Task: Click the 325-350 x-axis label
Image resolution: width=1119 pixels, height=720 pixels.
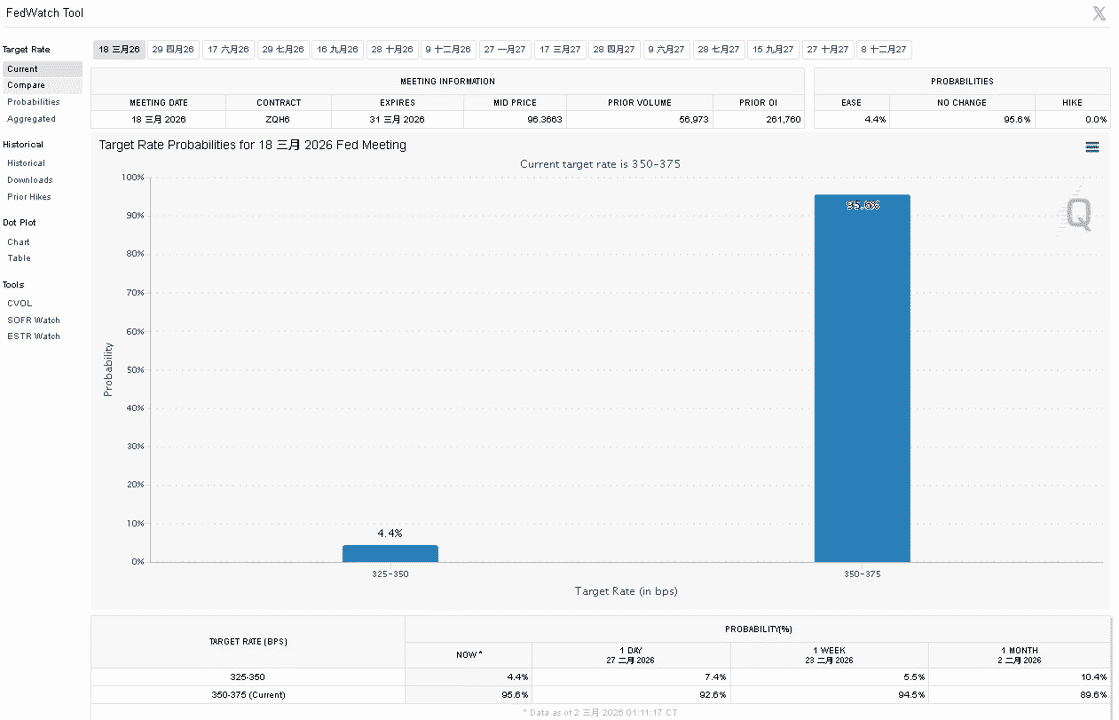Action: coord(390,574)
